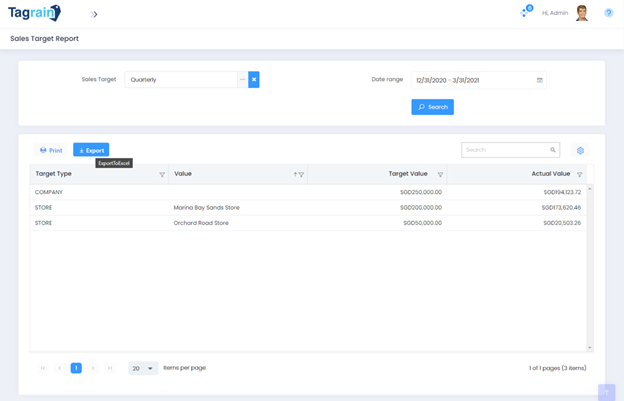
Task: Filter the Target Type column
Action: (x=162, y=175)
